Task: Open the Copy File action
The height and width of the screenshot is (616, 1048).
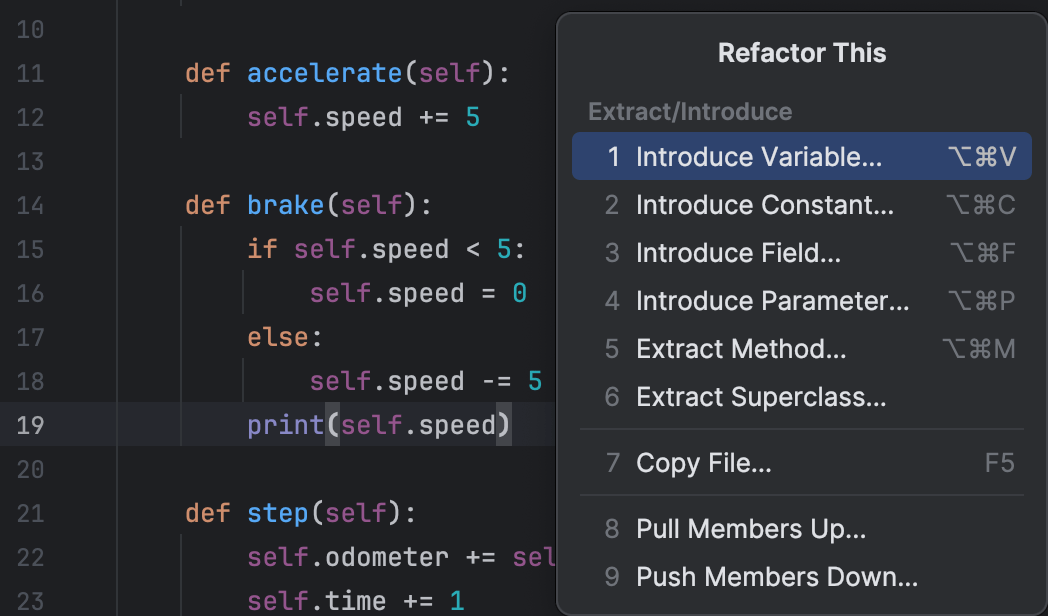Action: (703, 463)
